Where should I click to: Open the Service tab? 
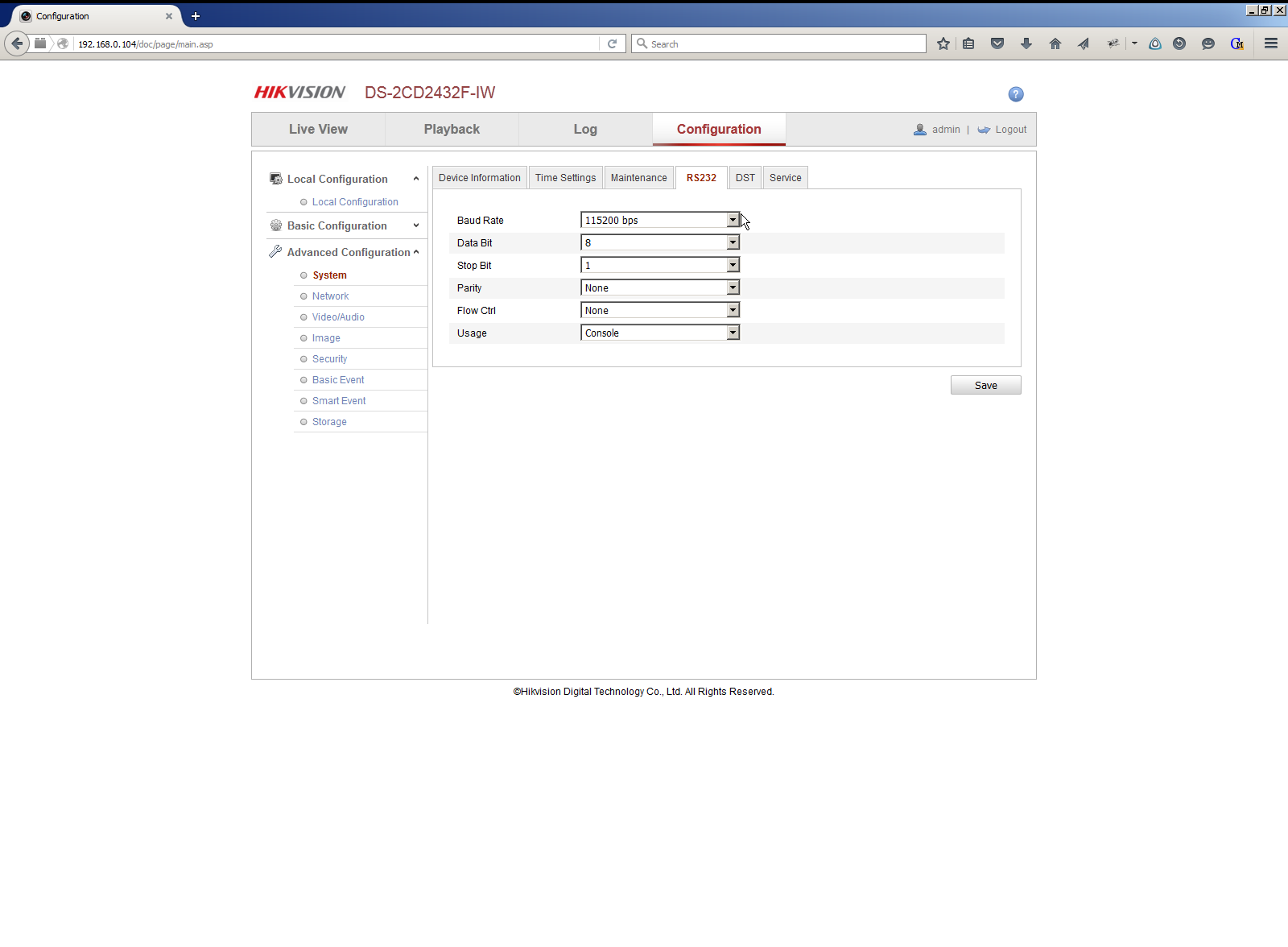pyautogui.click(x=786, y=178)
